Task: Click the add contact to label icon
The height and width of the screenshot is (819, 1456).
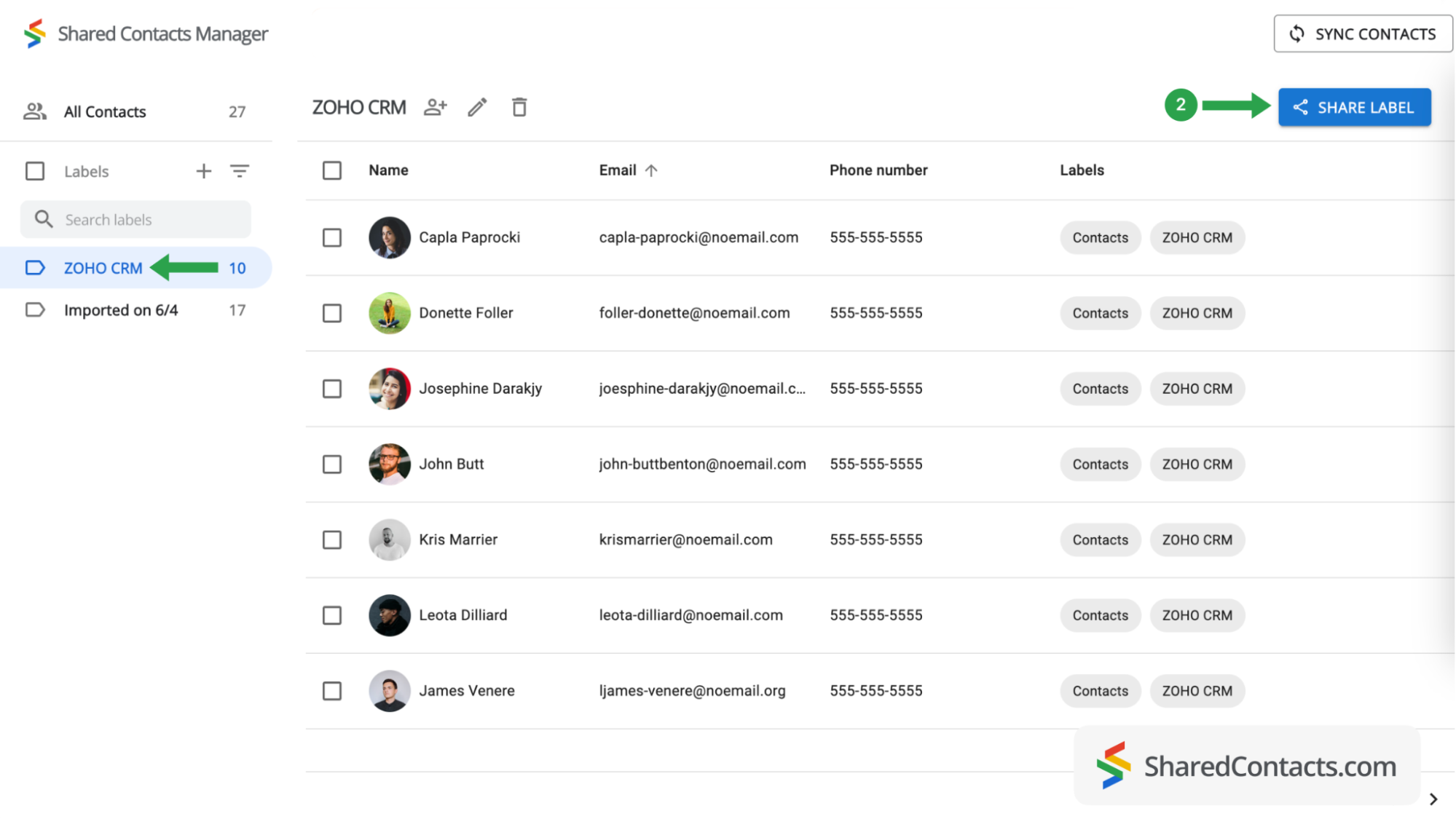Action: click(x=436, y=107)
